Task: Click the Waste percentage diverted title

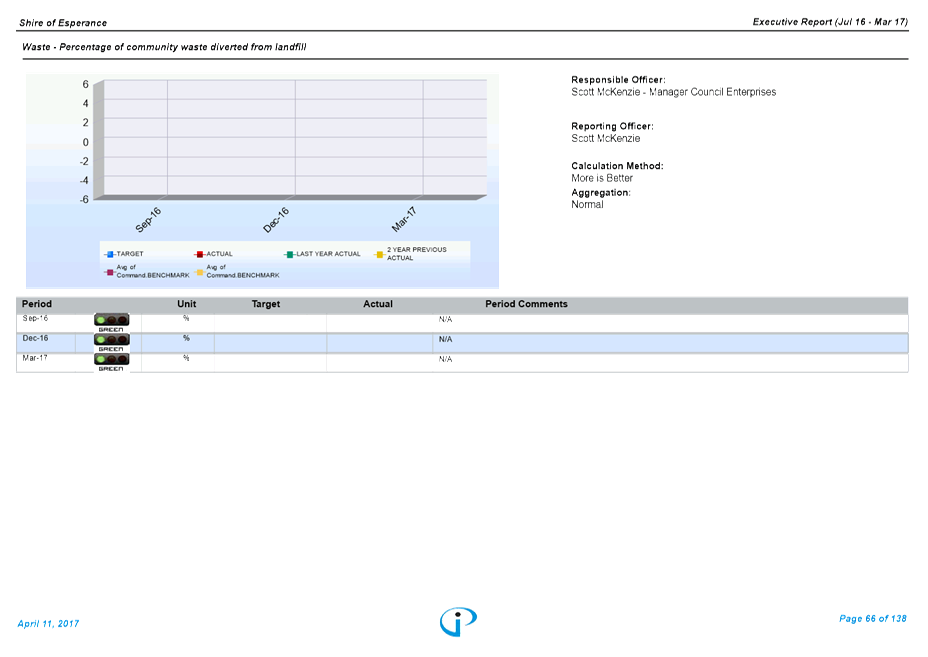Action: [x=164, y=47]
